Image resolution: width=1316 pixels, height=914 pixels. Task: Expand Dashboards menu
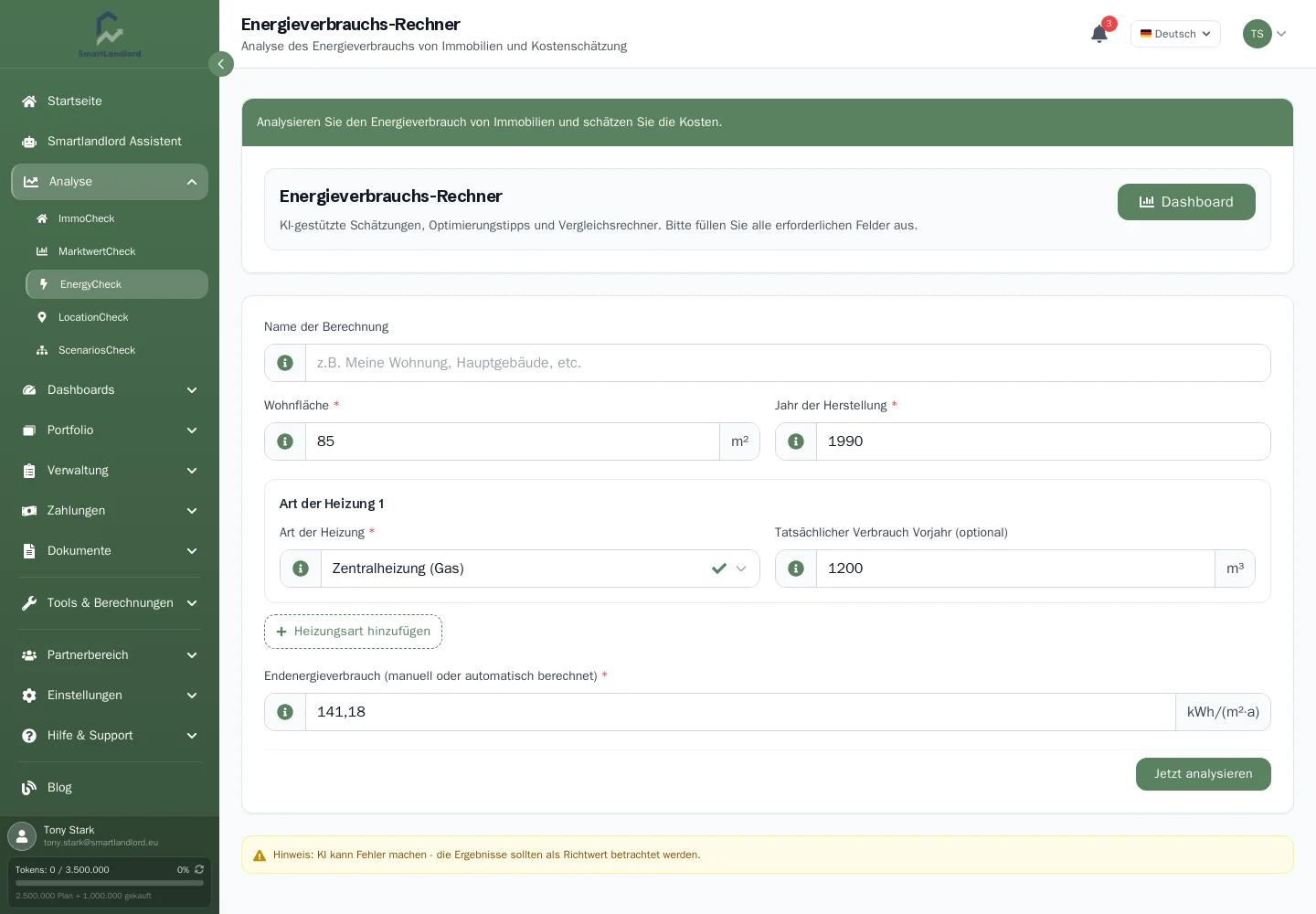pyautogui.click(x=110, y=390)
